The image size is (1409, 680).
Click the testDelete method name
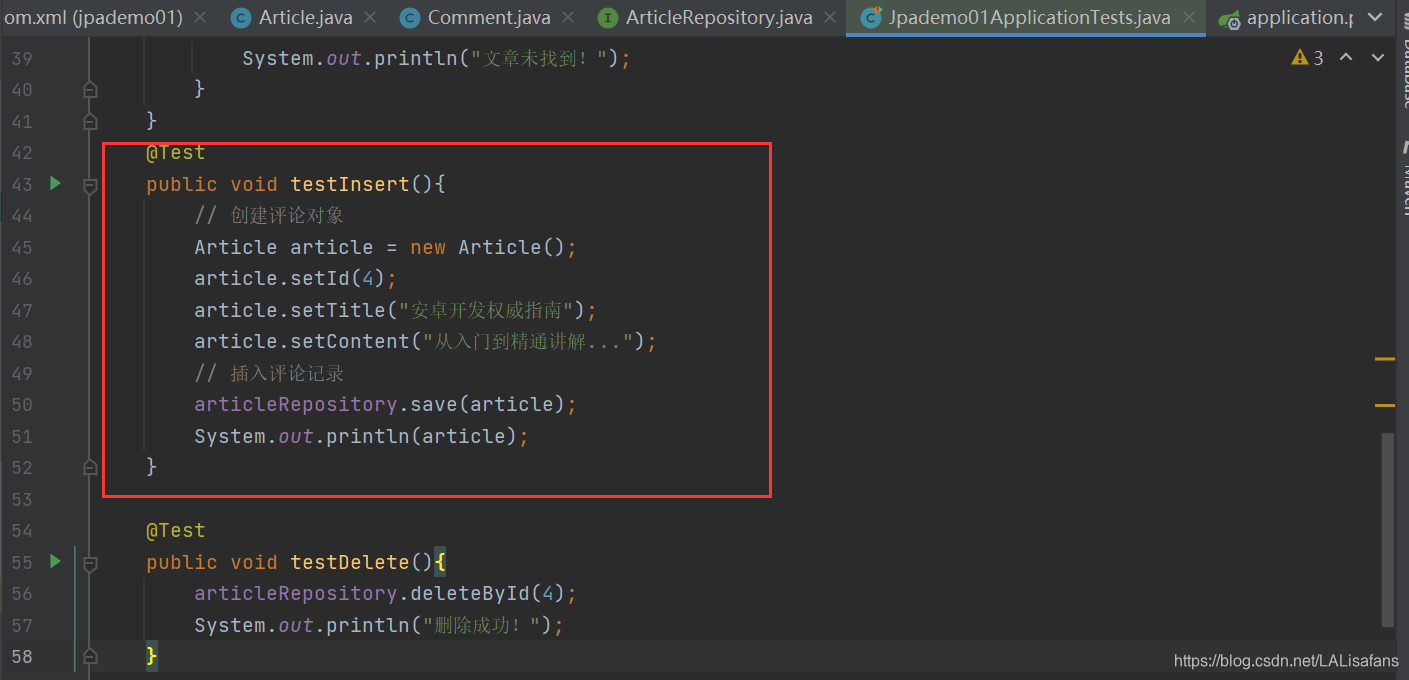350,562
